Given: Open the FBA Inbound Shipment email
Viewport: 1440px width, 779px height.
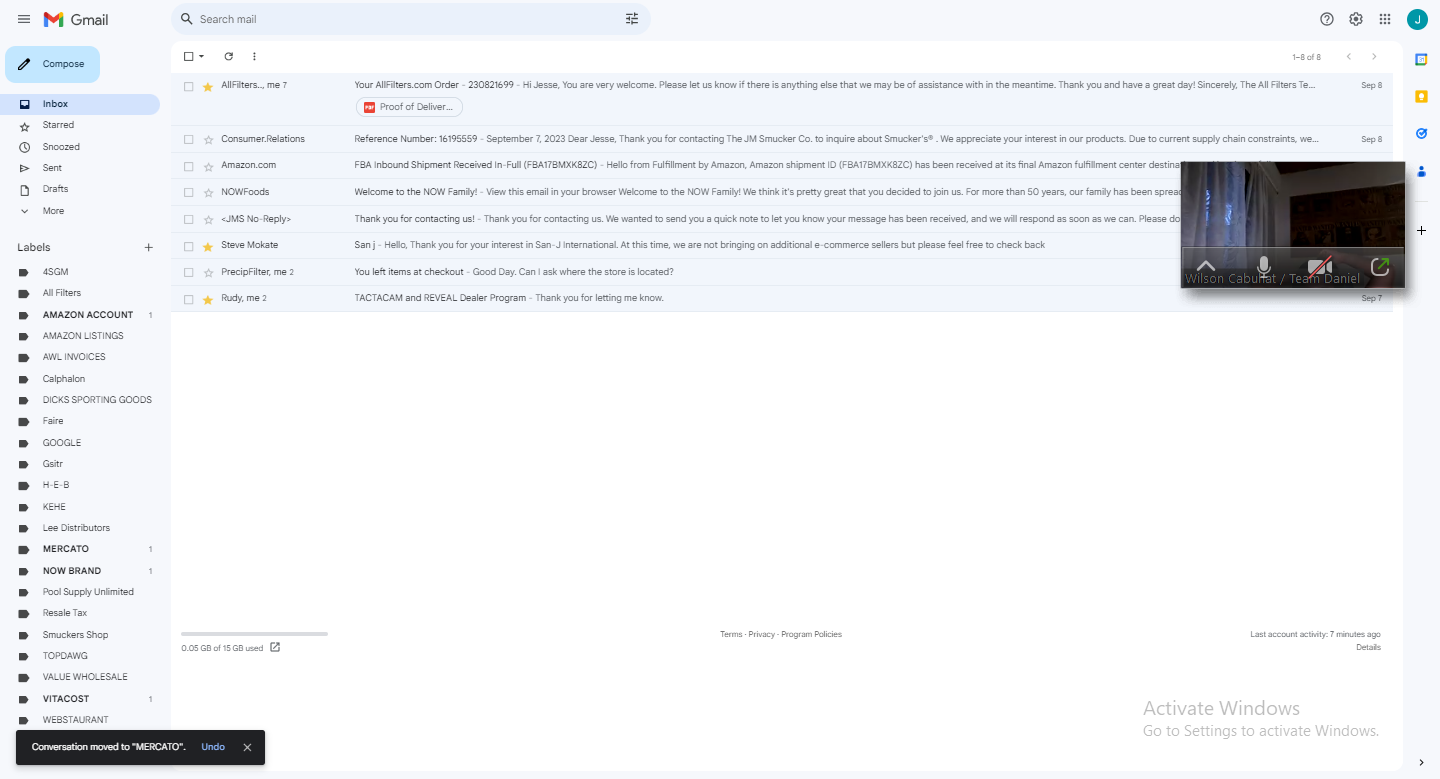Looking at the screenshot, I should pyautogui.click(x=782, y=165).
